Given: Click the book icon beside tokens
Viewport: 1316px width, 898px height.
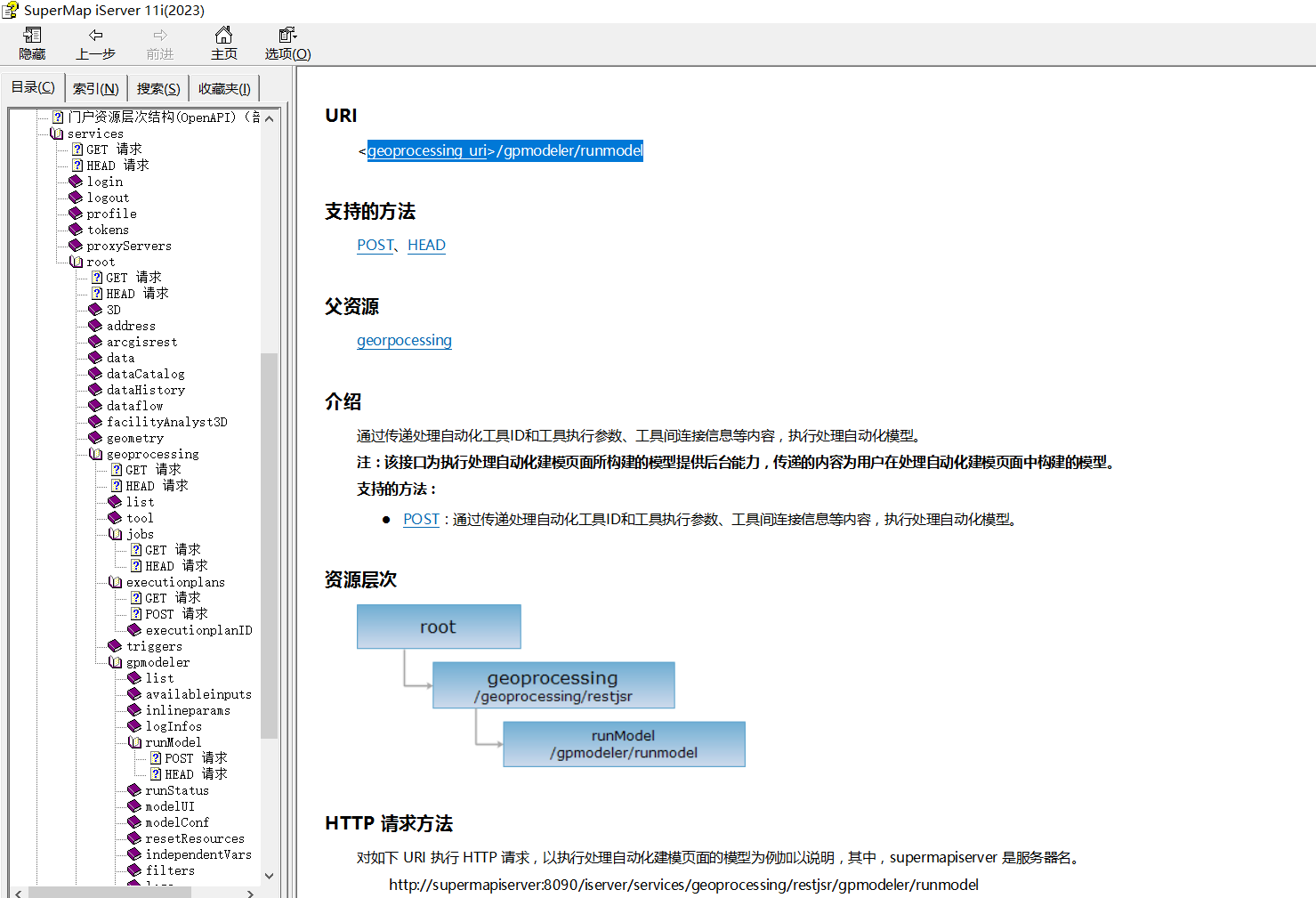Looking at the screenshot, I should (77, 230).
